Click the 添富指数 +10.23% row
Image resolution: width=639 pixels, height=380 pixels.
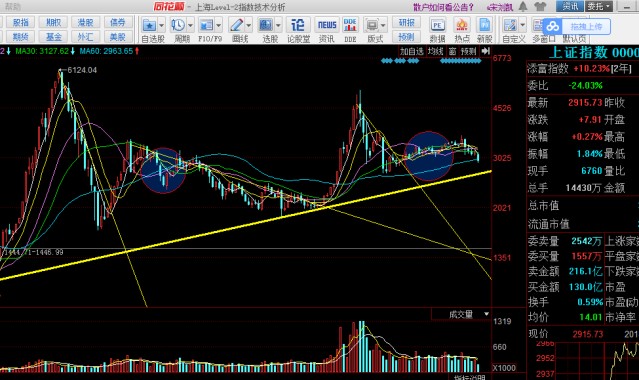click(583, 68)
